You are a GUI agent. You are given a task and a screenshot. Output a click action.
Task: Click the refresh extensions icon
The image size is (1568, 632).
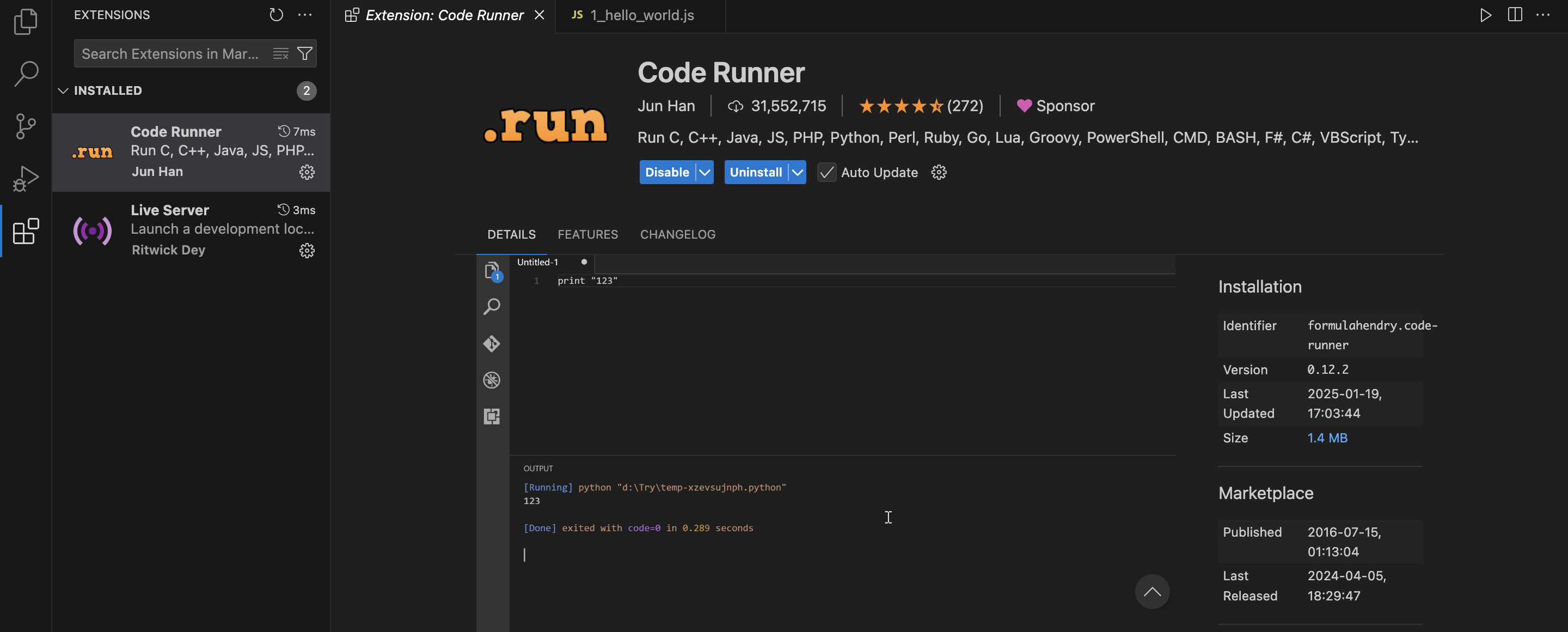point(277,15)
